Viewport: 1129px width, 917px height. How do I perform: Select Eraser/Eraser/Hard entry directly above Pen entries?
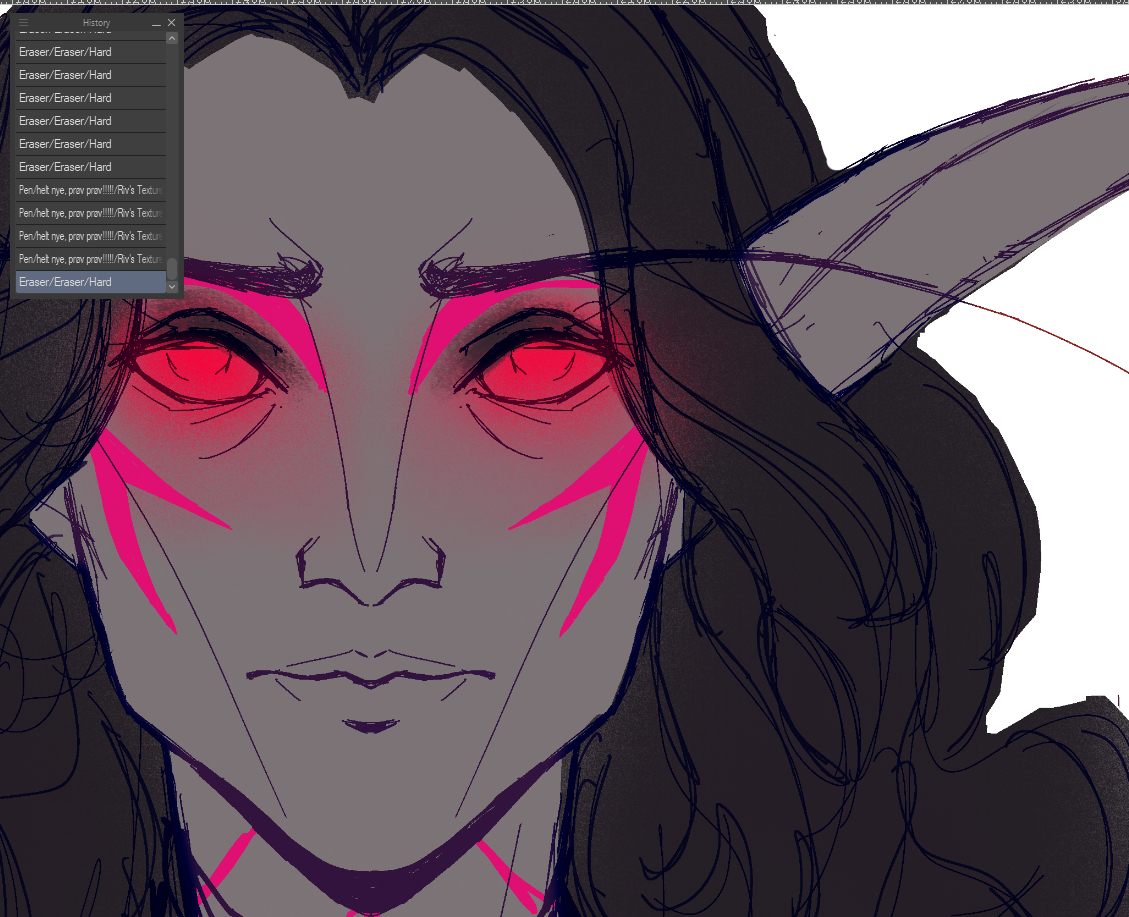coord(90,167)
